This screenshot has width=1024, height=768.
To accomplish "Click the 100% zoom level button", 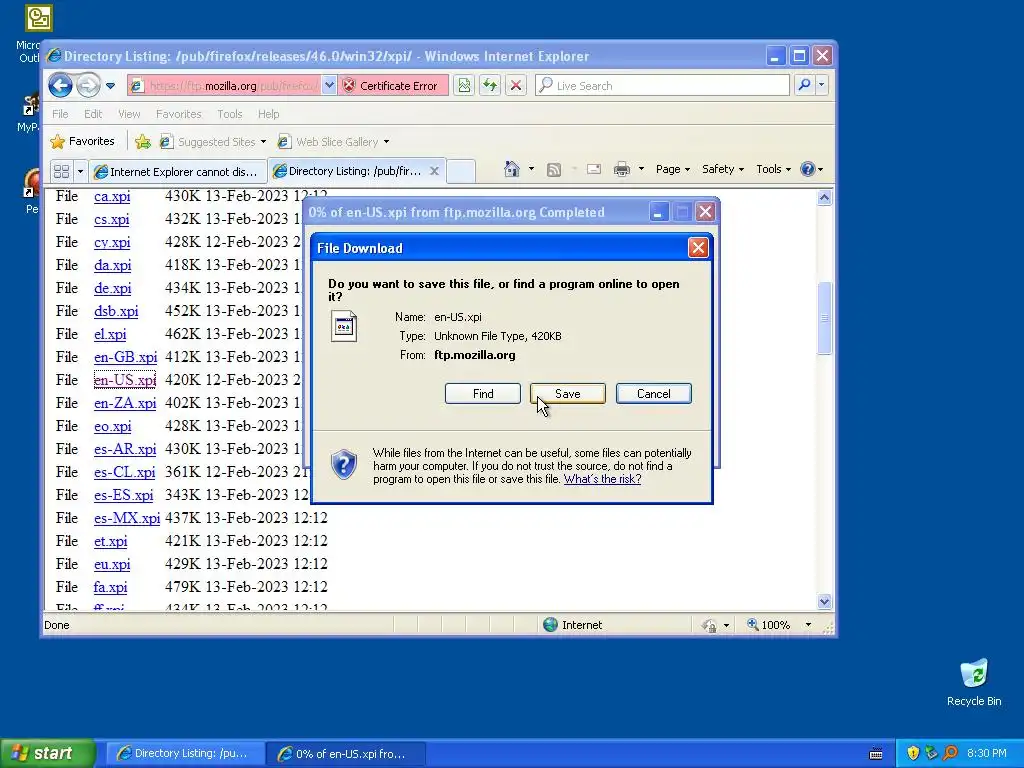I will click(x=769, y=625).
